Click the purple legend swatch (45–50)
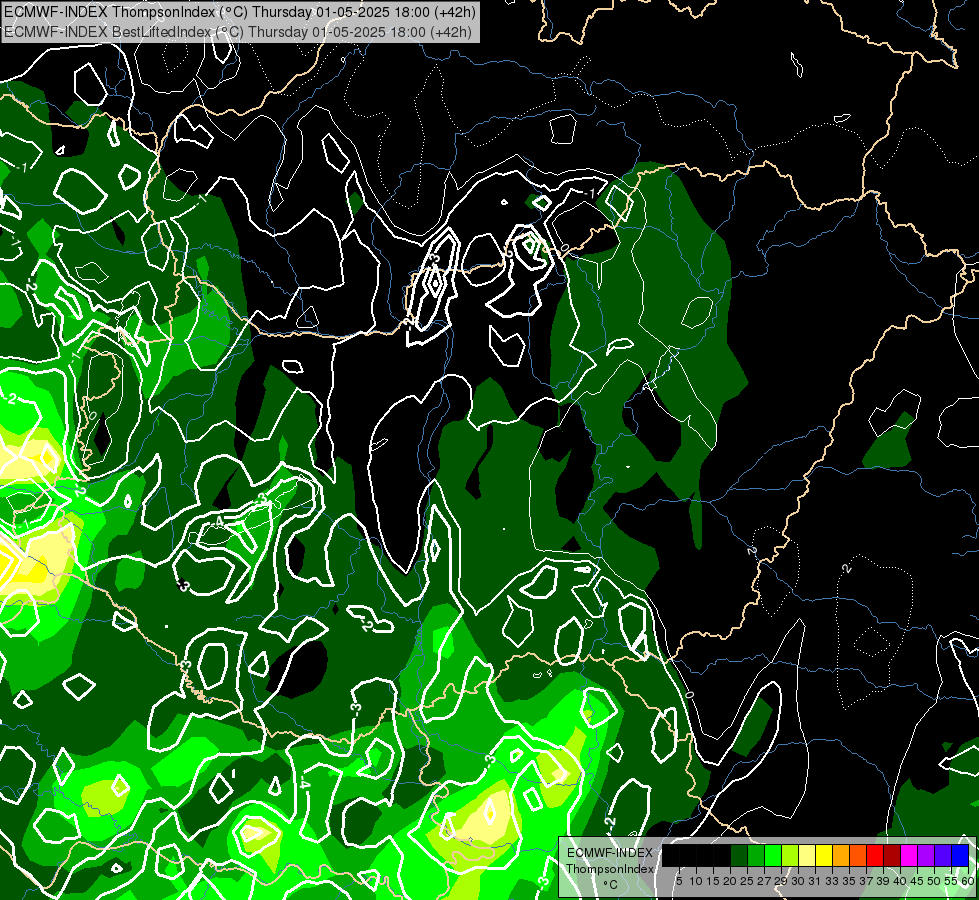The width and height of the screenshot is (979, 900). pos(927,855)
